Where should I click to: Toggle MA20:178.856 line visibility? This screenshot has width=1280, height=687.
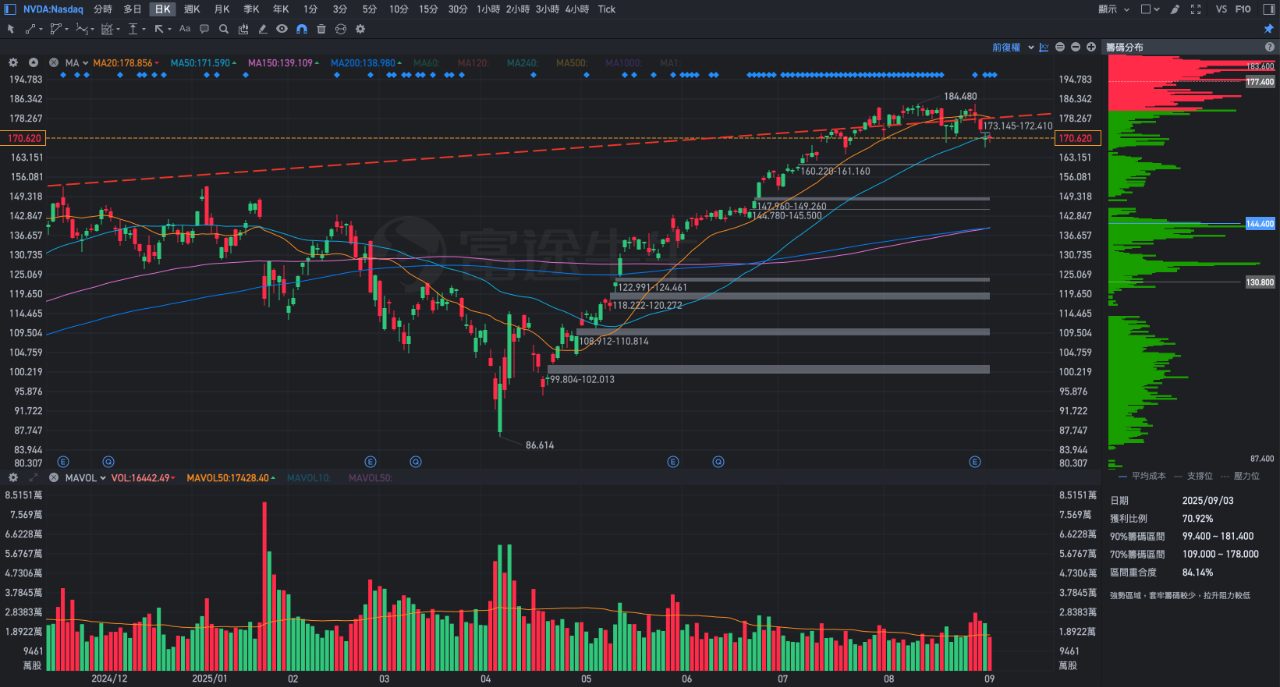coord(123,63)
